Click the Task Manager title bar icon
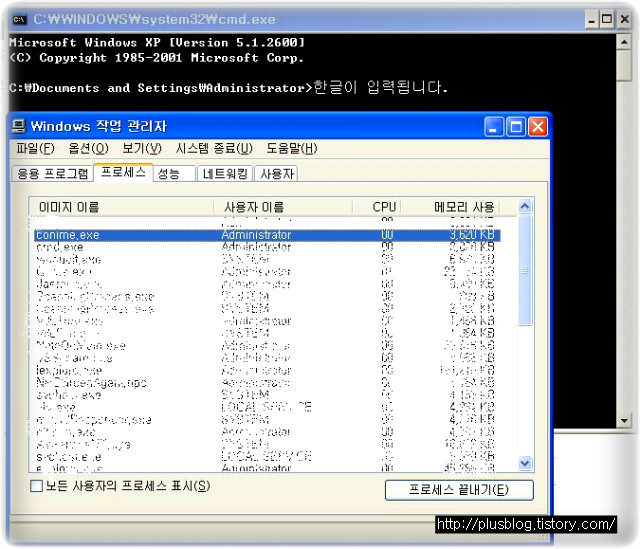Viewport: 640px width, 549px height. [x=18, y=126]
